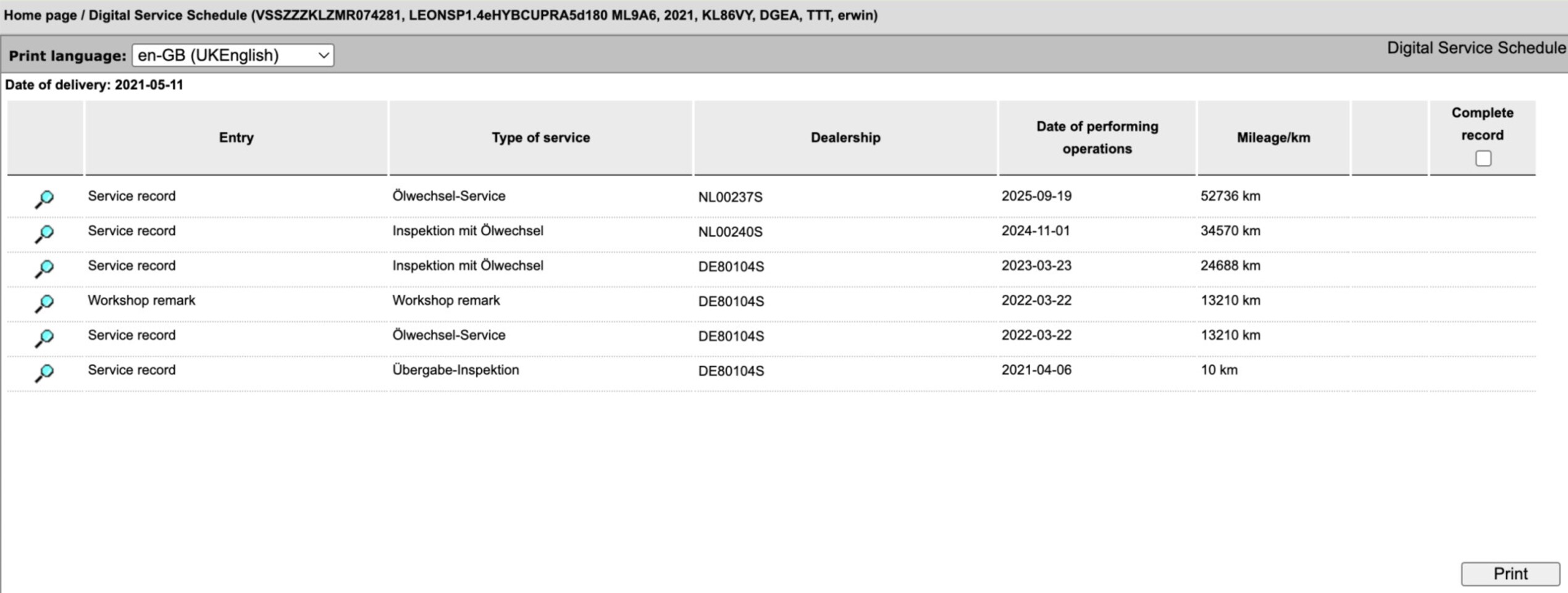Select dealership code NL00237S cell
The image size is (1568, 593).
pyautogui.click(x=730, y=197)
